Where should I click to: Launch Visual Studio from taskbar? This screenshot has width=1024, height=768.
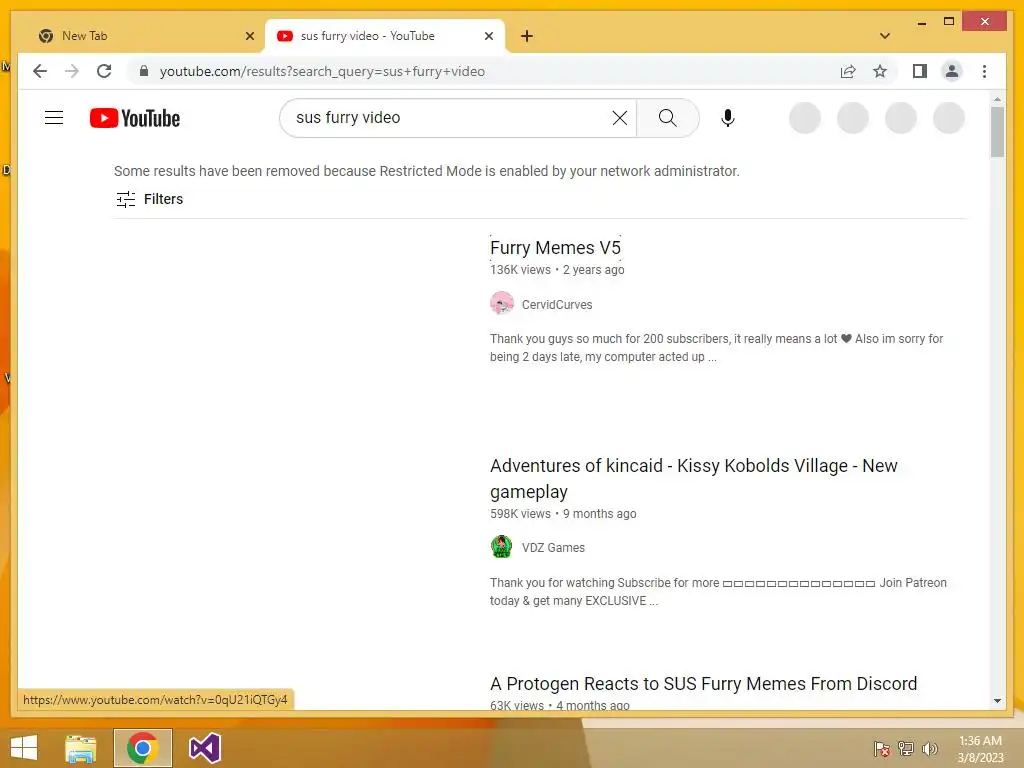click(x=205, y=748)
